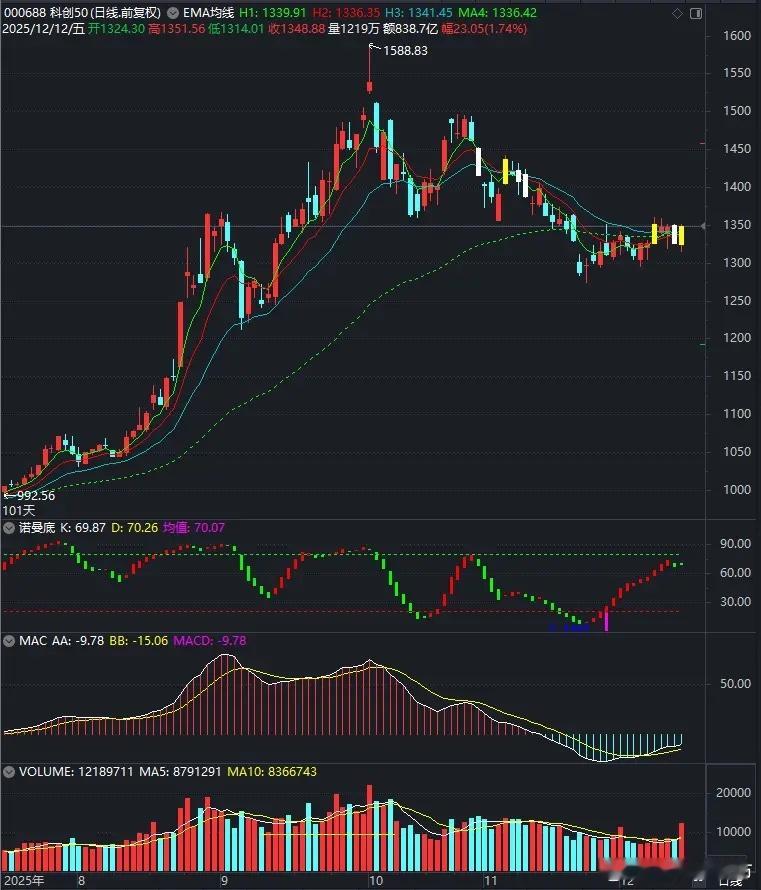Click the MA4: 1336.42 value
The image size is (761, 890).
[x=498, y=12]
